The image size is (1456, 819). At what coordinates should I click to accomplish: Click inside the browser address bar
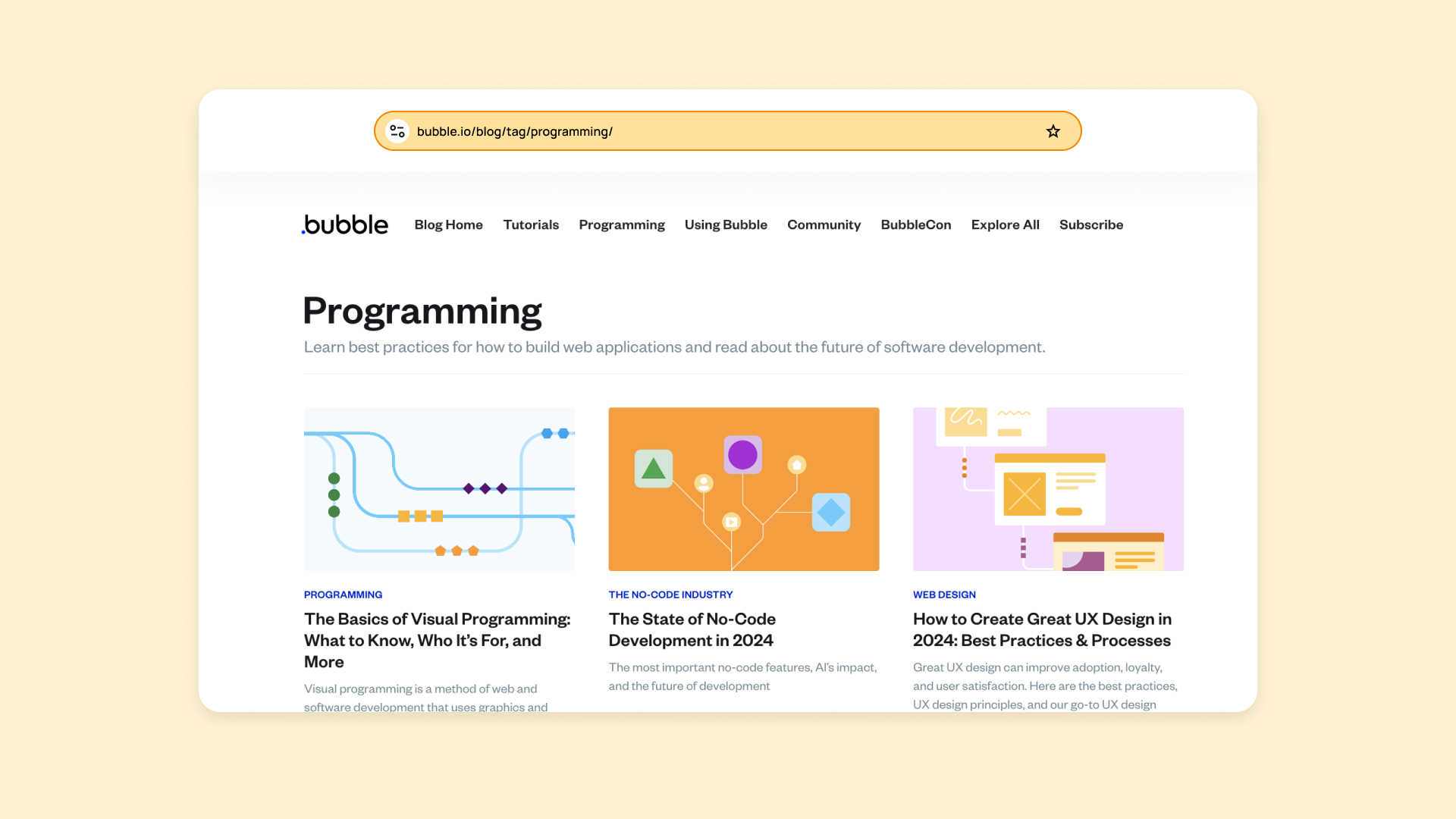tap(682, 130)
